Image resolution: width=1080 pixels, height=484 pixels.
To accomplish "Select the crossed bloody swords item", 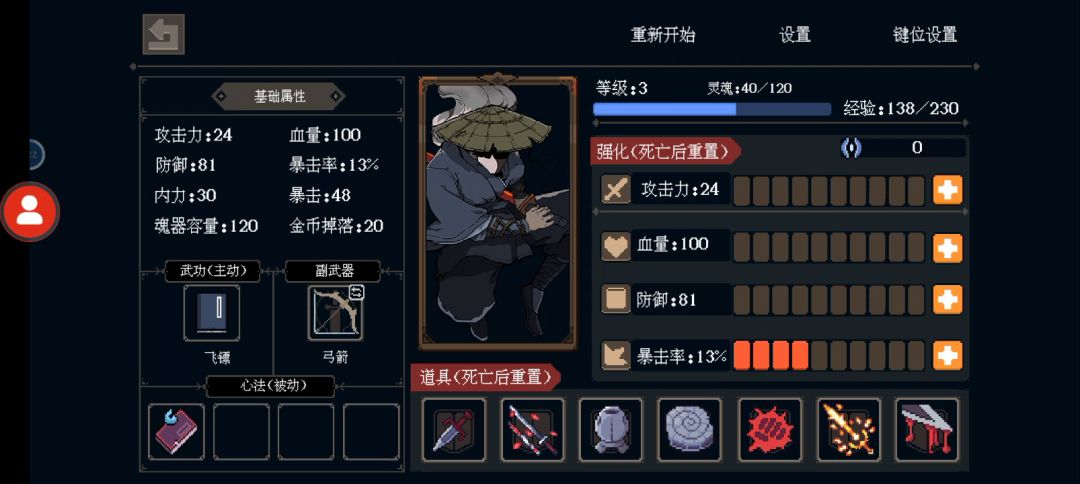I will (532, 430).
